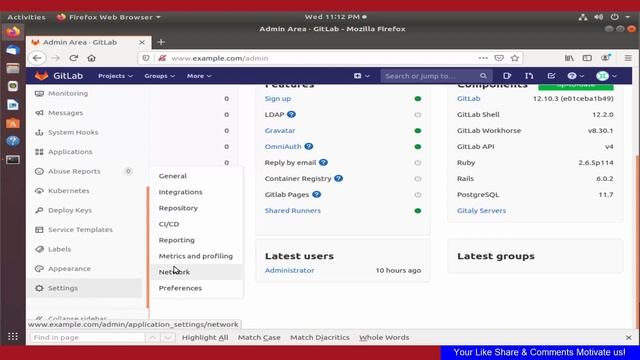
Task: Open Firefox hamburger menu
Action: (628, 58)
